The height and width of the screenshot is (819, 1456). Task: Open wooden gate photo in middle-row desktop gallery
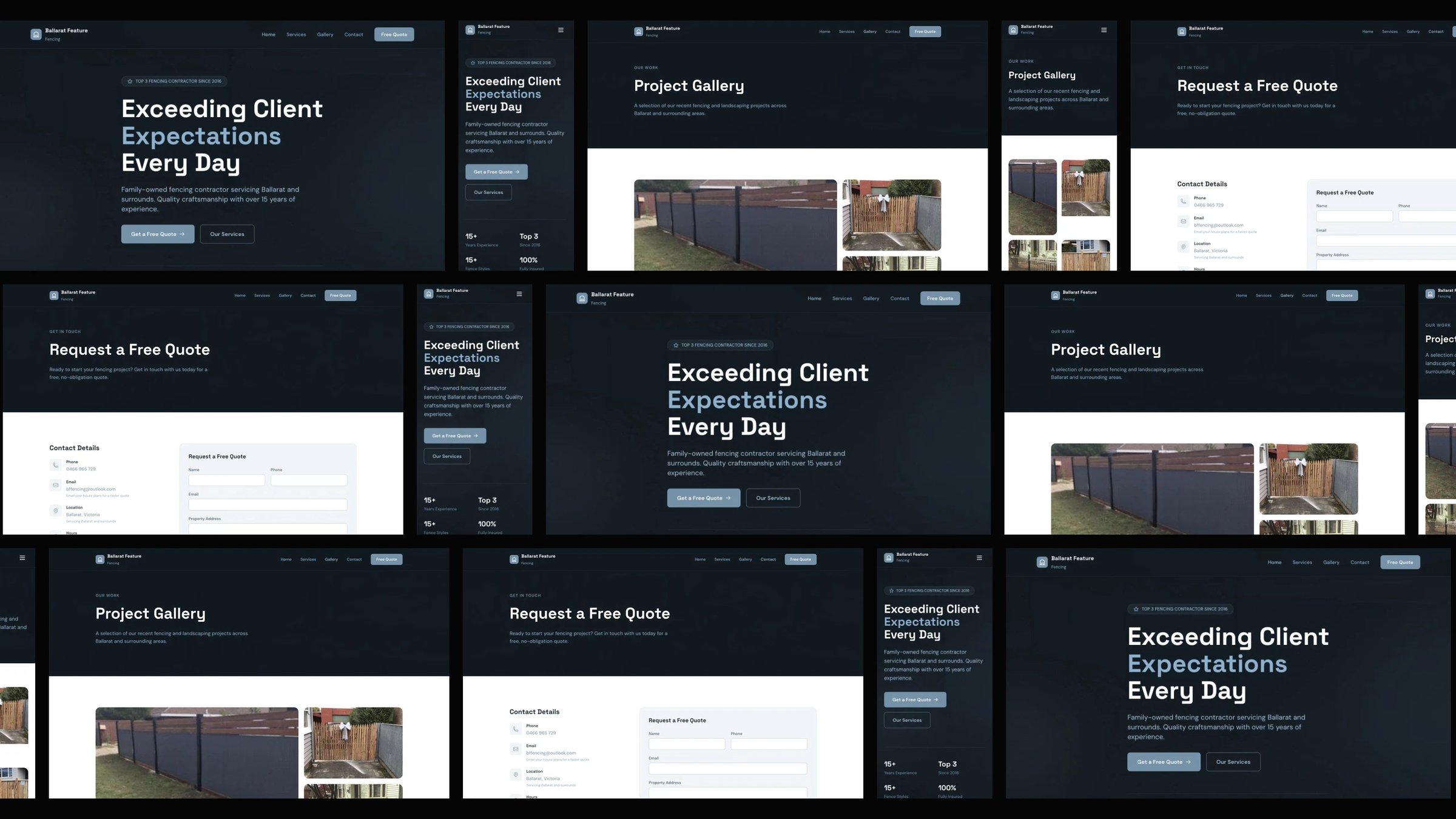coord(1309,479)
